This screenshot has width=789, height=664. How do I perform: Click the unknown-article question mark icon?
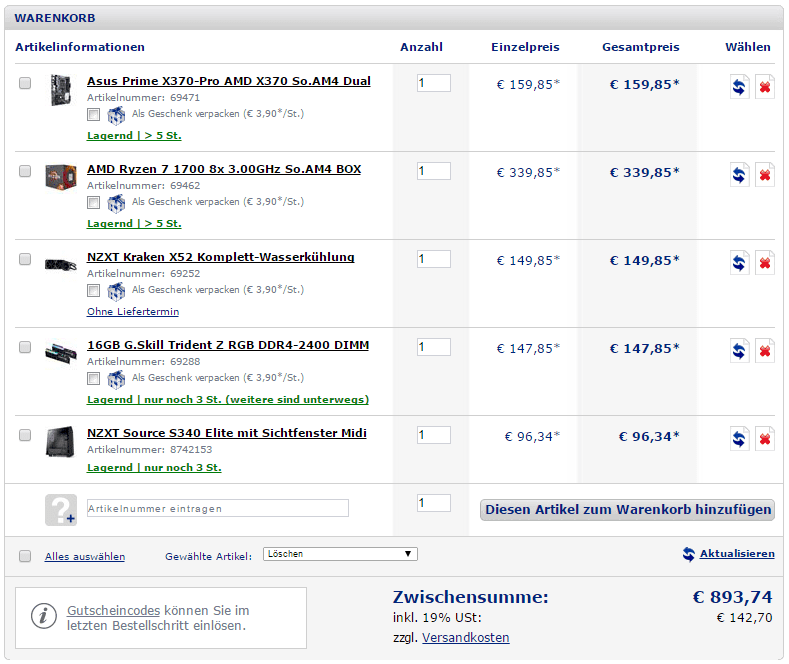coord(60,509)
